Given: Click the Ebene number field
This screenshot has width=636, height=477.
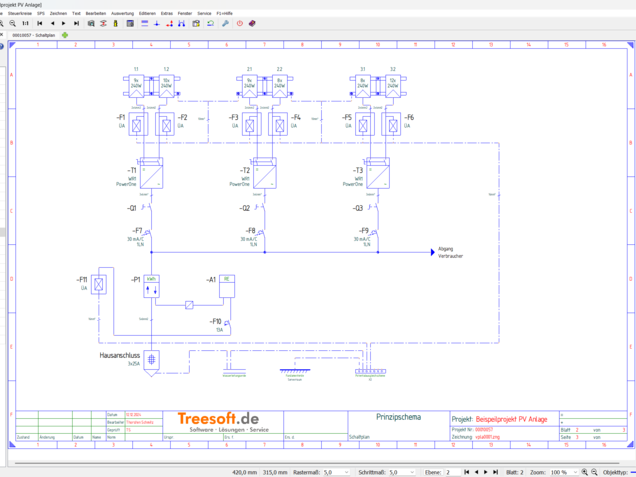Looking at the screenshot, I should [x=453, y=472].
